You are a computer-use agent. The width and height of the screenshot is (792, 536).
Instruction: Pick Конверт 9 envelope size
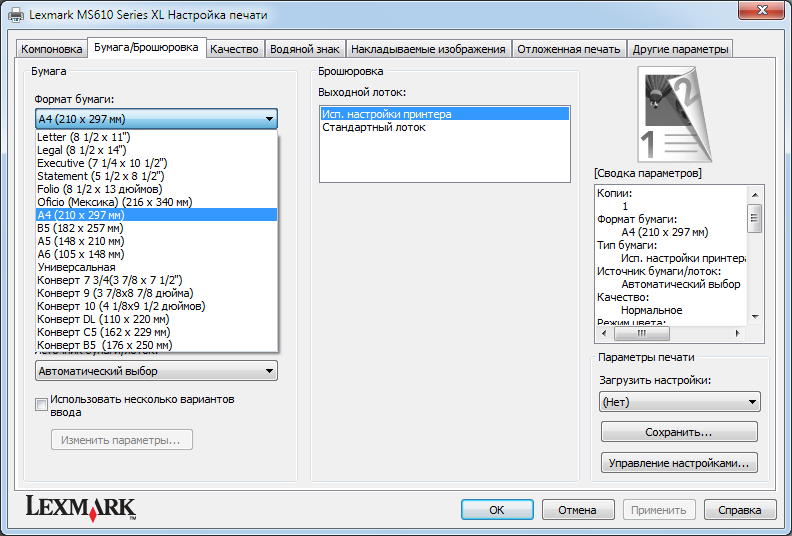tap(157, 293)
